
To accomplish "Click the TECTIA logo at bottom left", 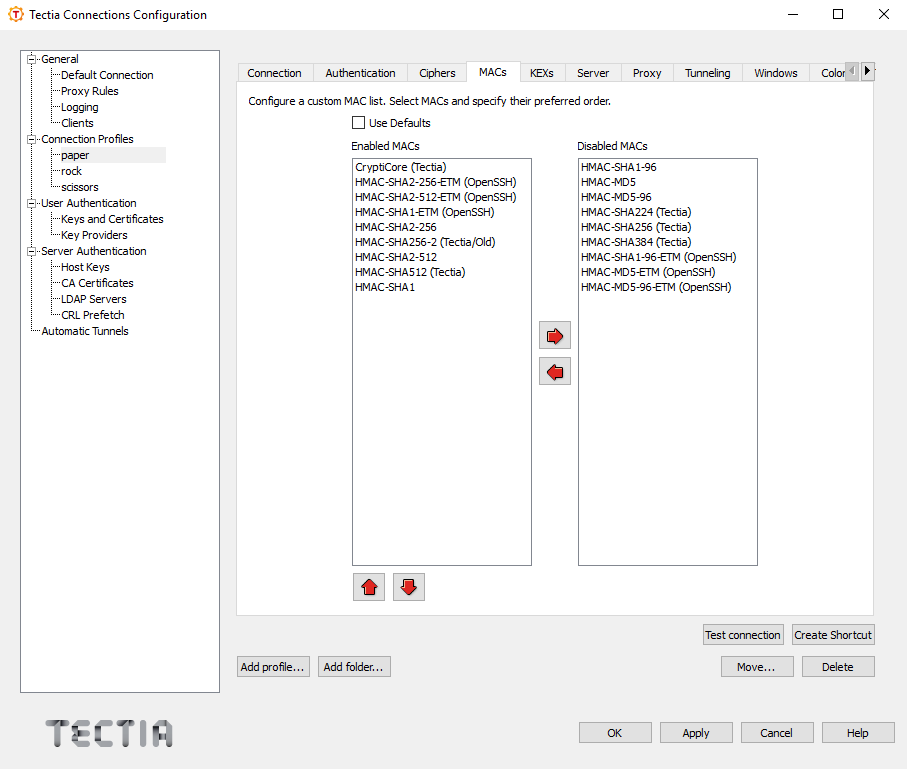I will [x=108, y=733].
